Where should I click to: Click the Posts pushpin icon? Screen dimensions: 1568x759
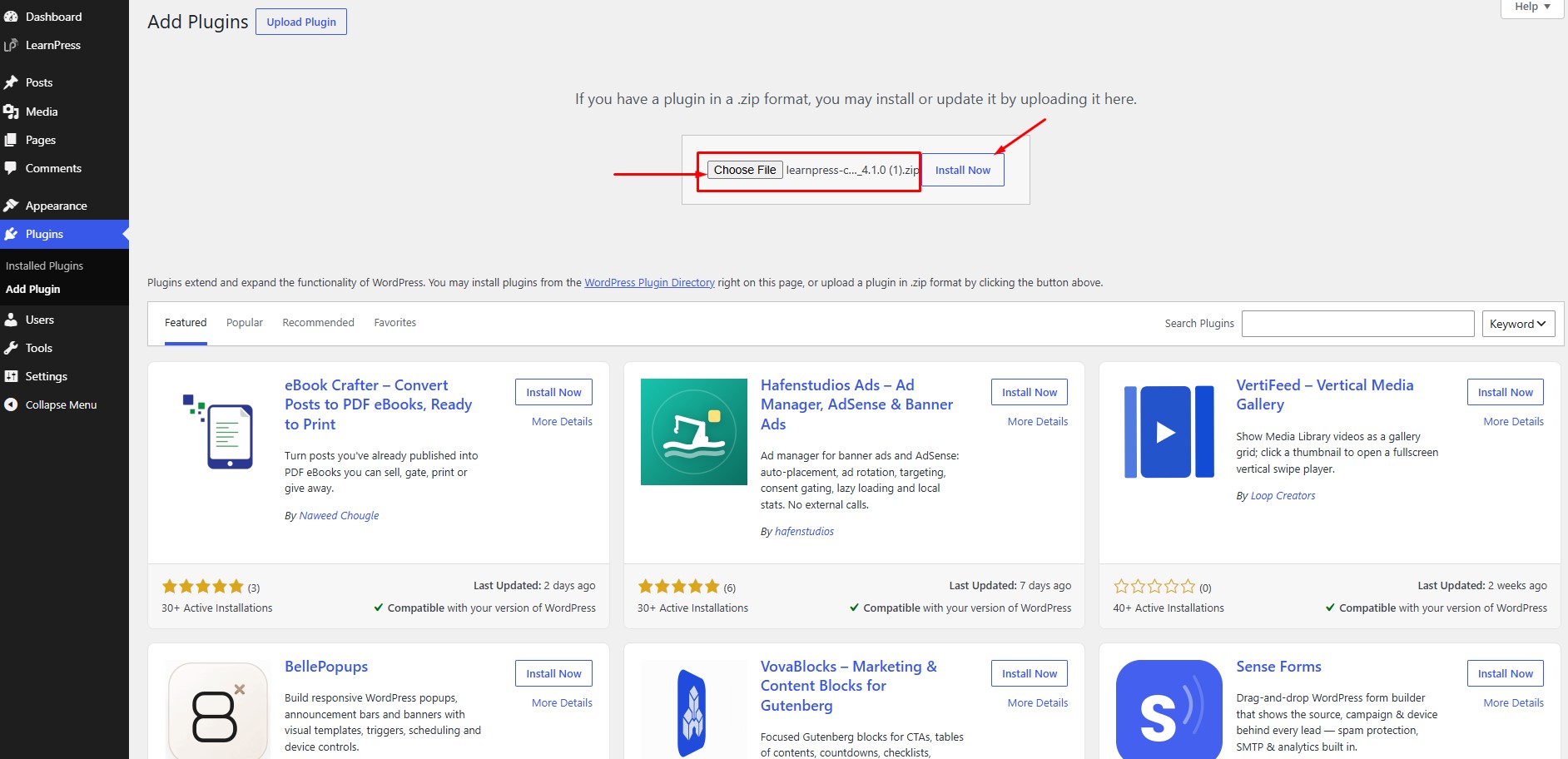point(11,82)
